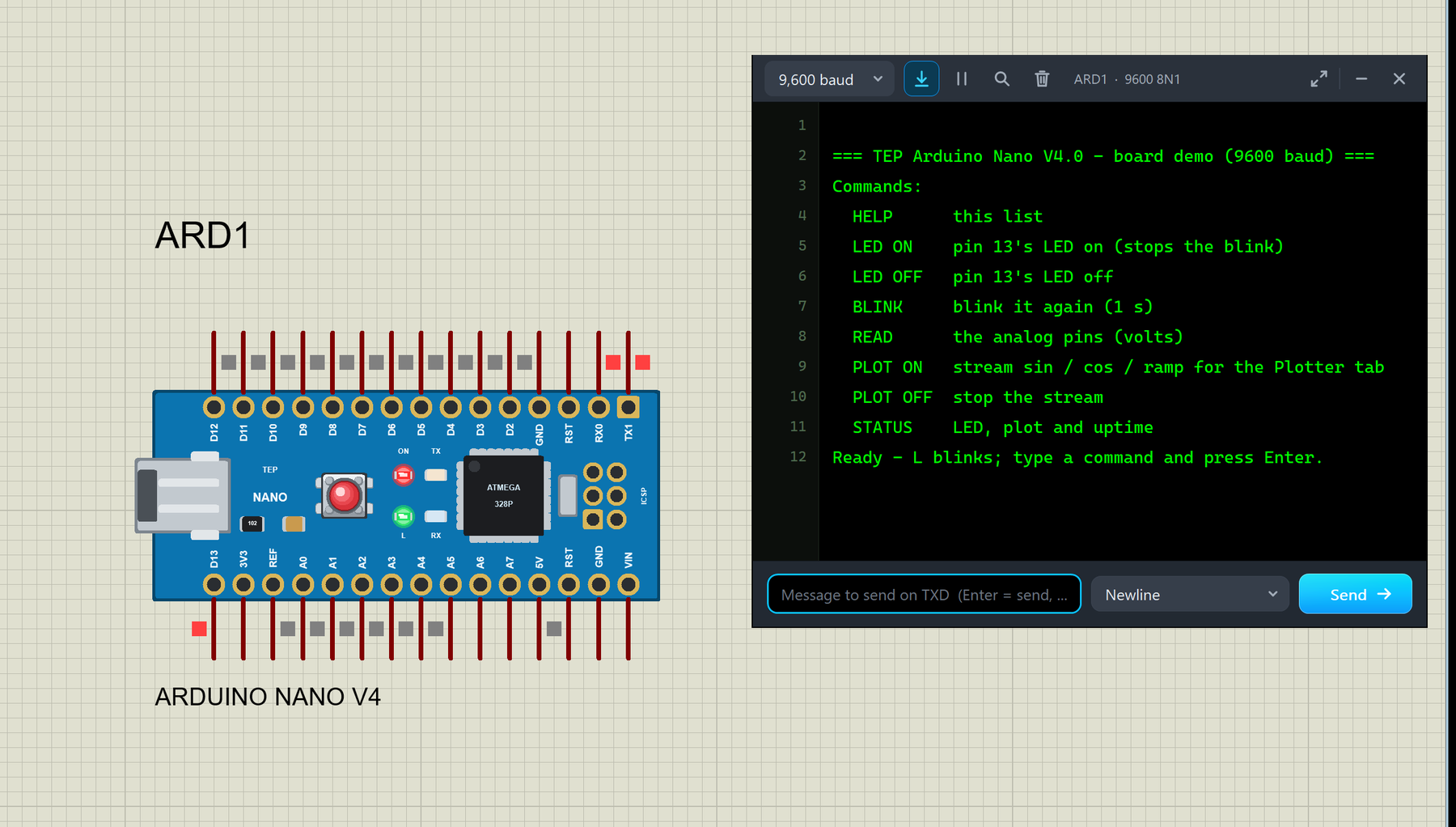Click the red pin state indicator below D13
The width and height of the screenshot is (1456, 827).
pyautogui.click(x=199, y=629)
